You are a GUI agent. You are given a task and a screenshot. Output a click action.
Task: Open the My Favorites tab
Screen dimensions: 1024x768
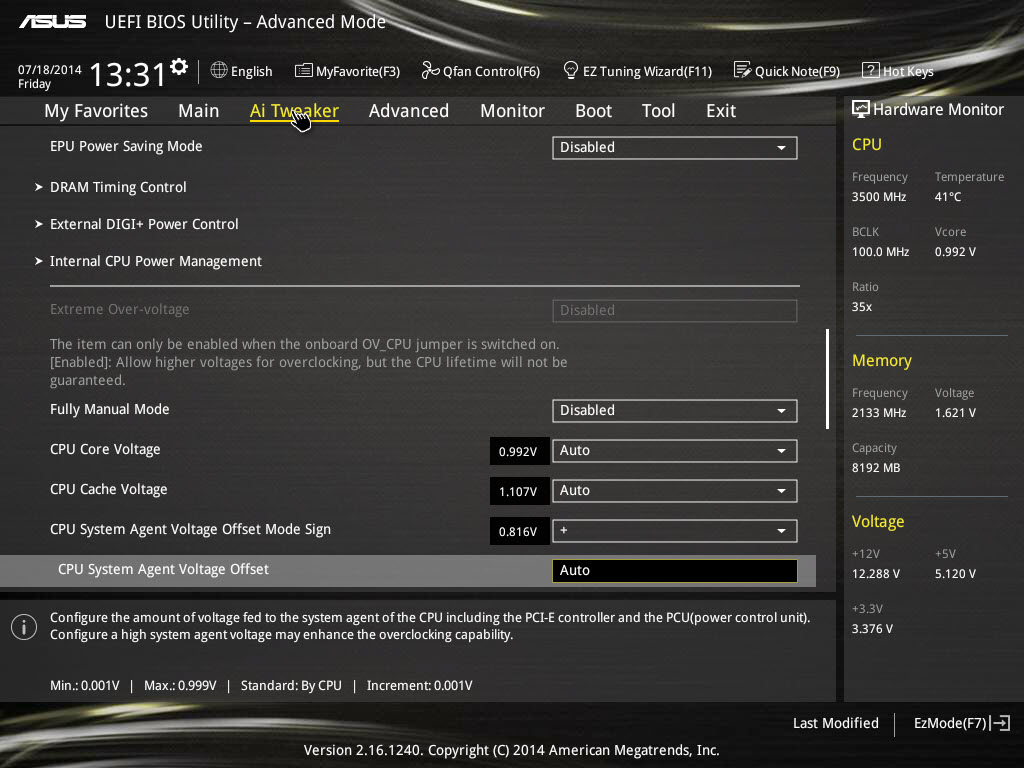96,111
